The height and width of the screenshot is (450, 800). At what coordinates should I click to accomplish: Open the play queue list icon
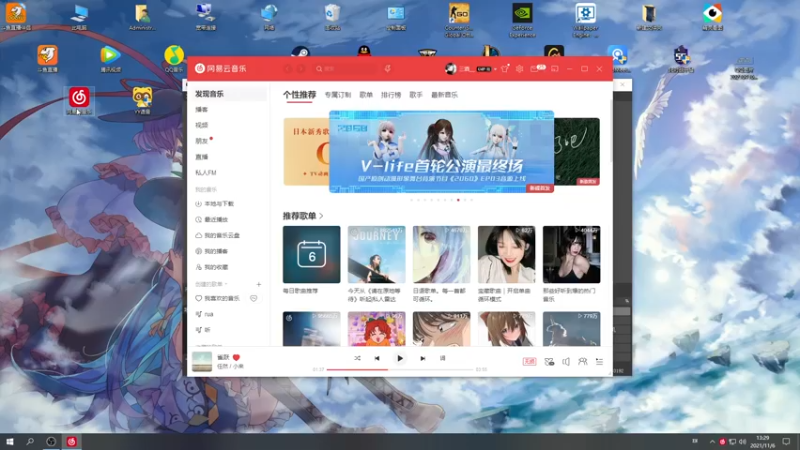(599, 362)
